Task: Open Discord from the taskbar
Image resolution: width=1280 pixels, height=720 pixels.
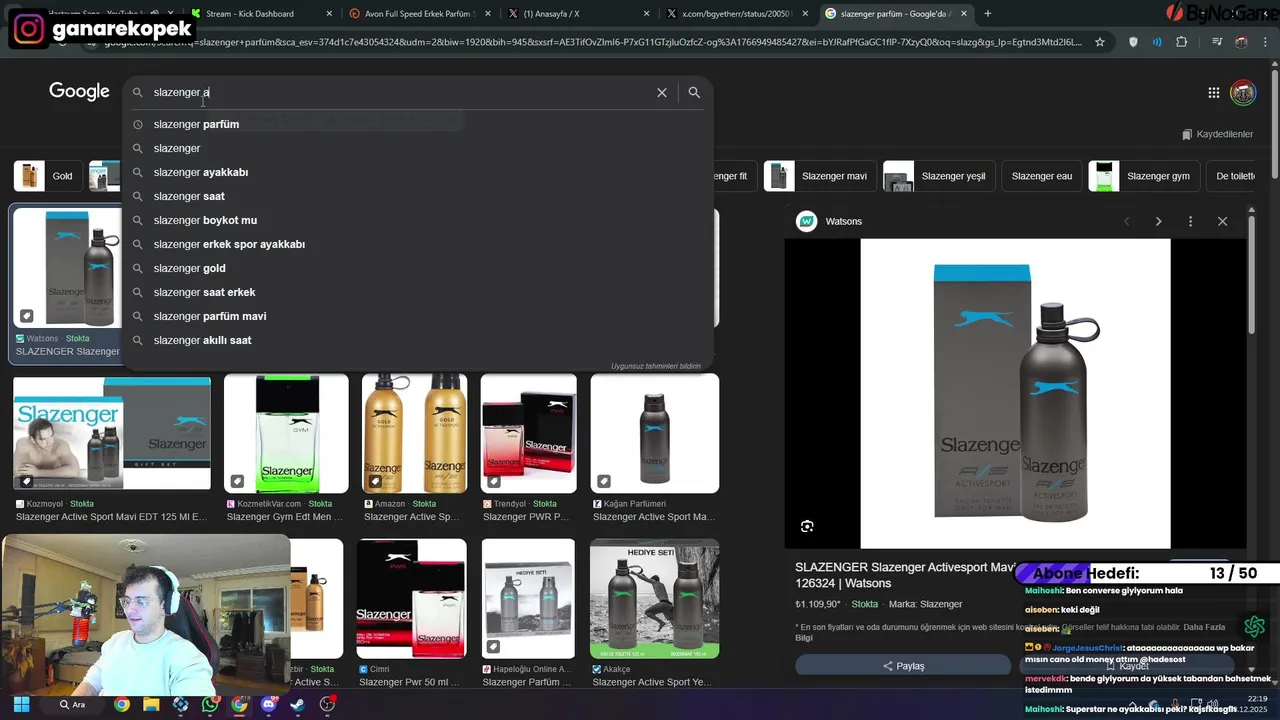Action: pos(268,704)
